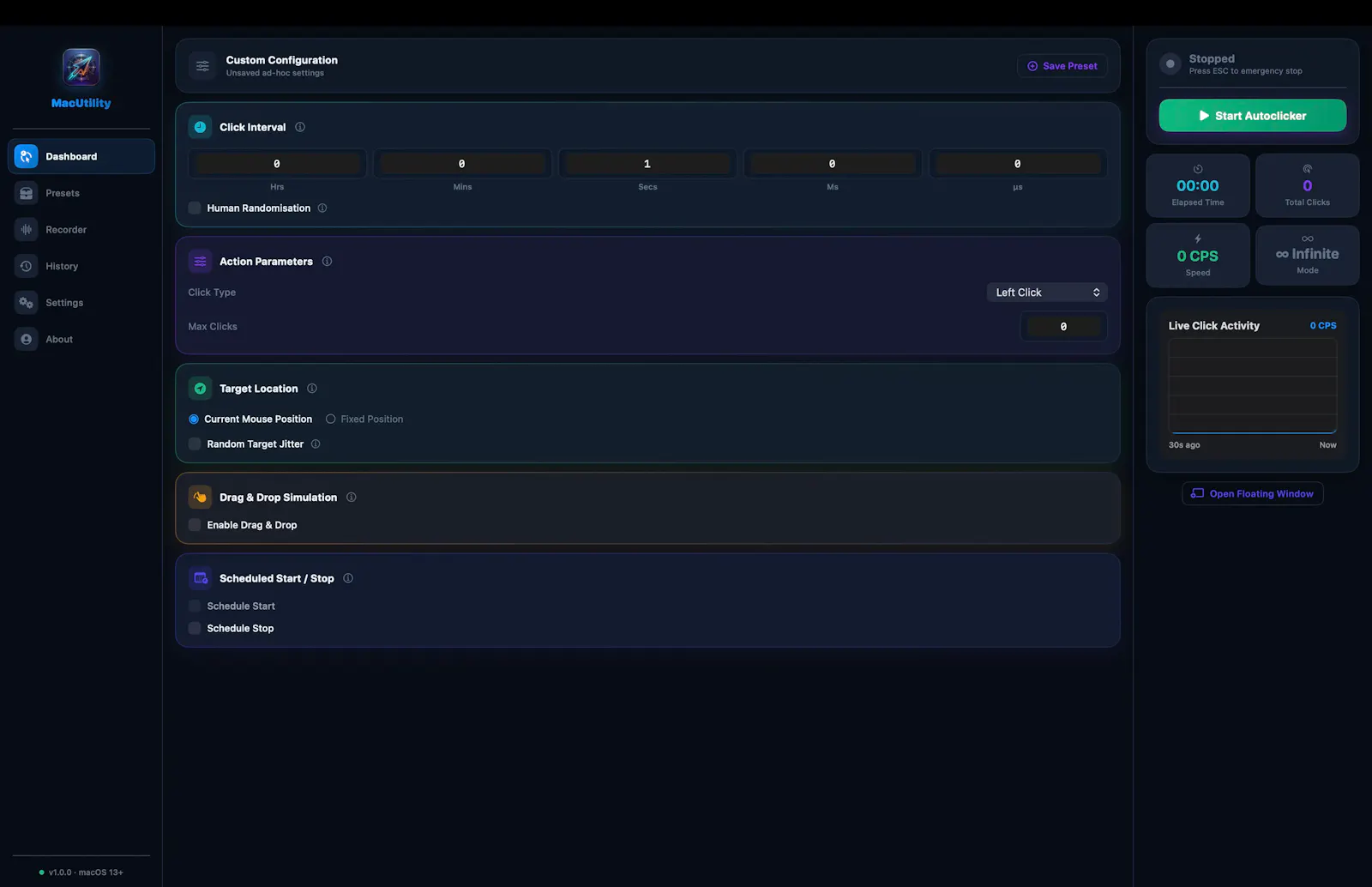
Task: Click the 'Unsaved ad-hoc settings' subtitle
Action: coord(275,73)
